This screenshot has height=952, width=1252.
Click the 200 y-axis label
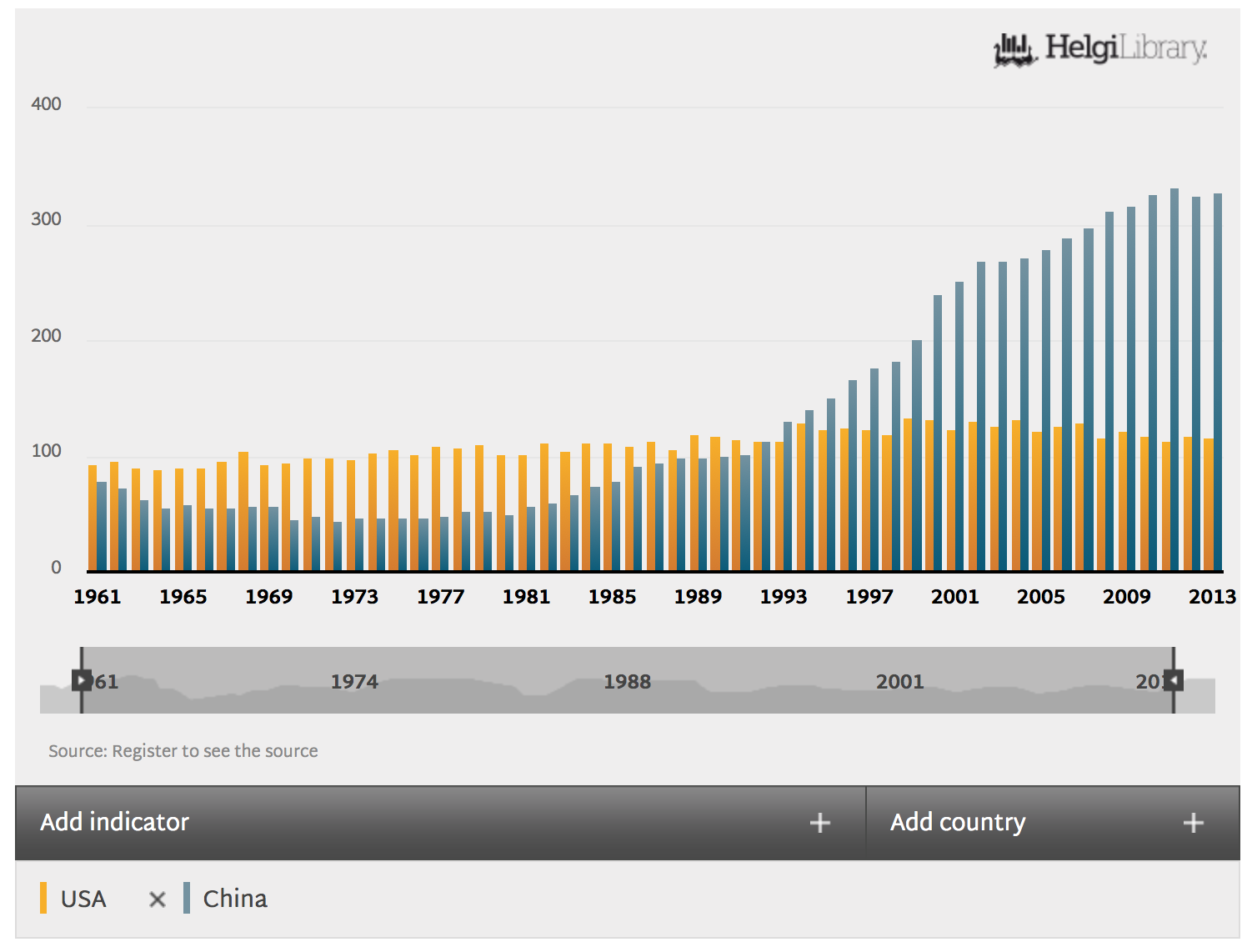click(46, 336)
